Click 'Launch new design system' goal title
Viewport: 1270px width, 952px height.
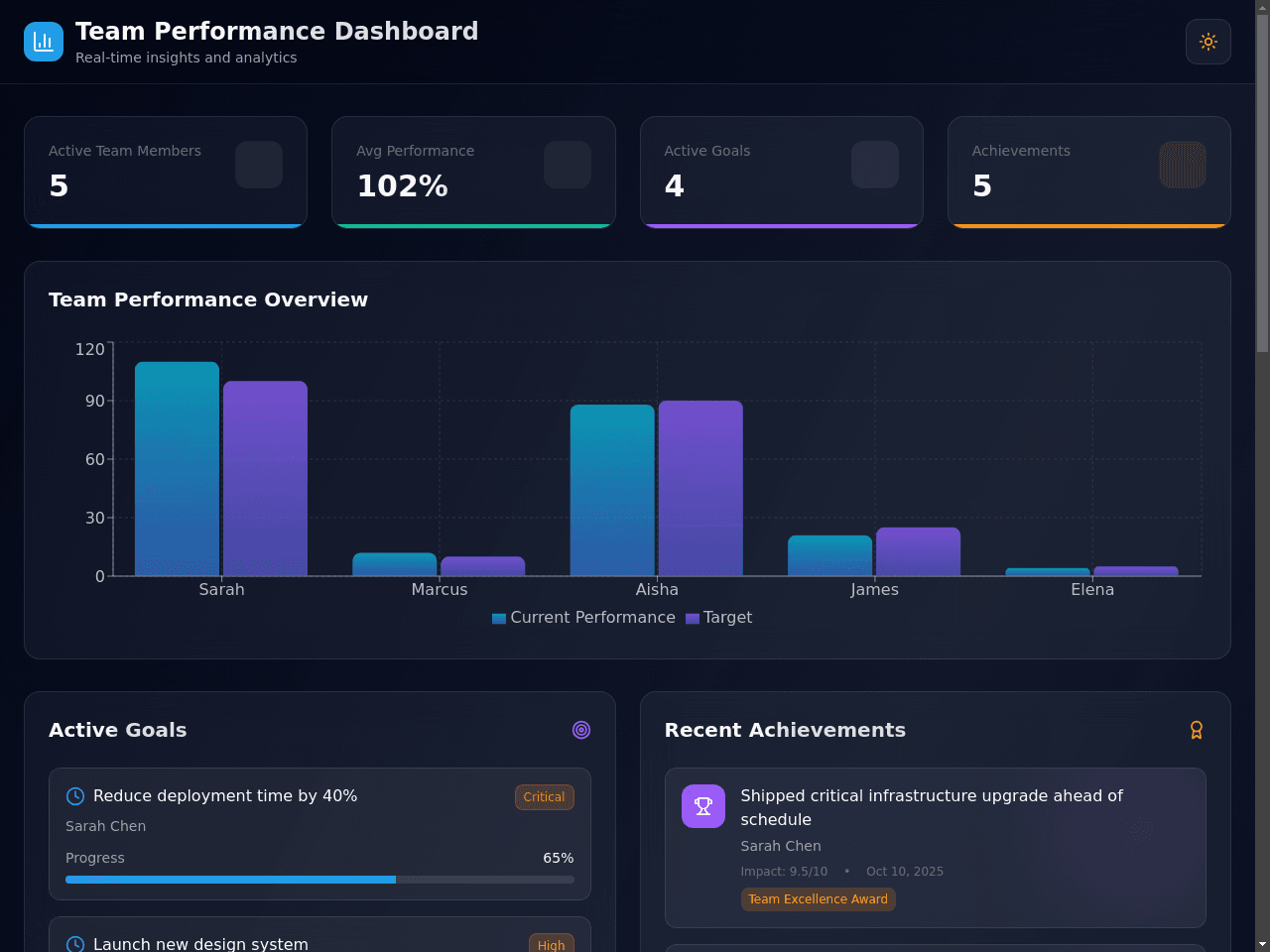pos(200,944)
